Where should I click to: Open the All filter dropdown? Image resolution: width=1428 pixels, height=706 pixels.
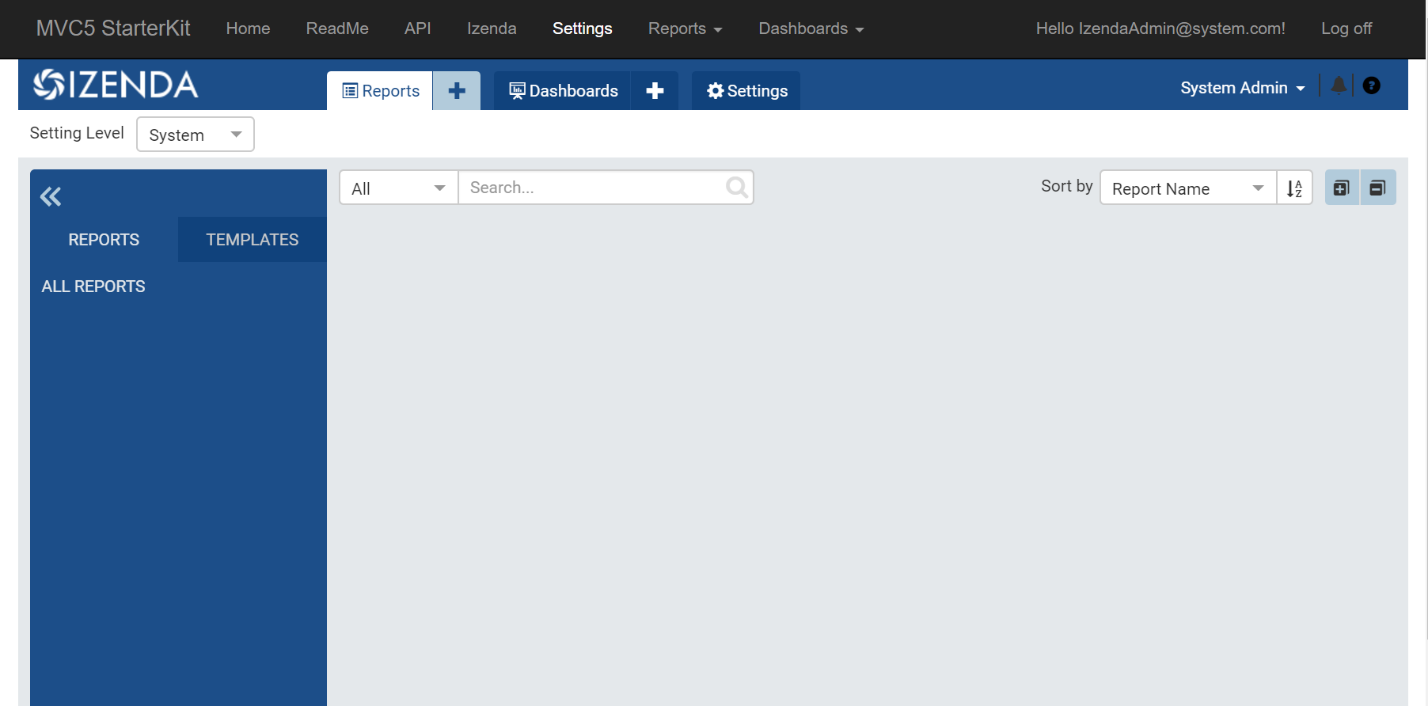pyautogui.click(x=398, y=188)
